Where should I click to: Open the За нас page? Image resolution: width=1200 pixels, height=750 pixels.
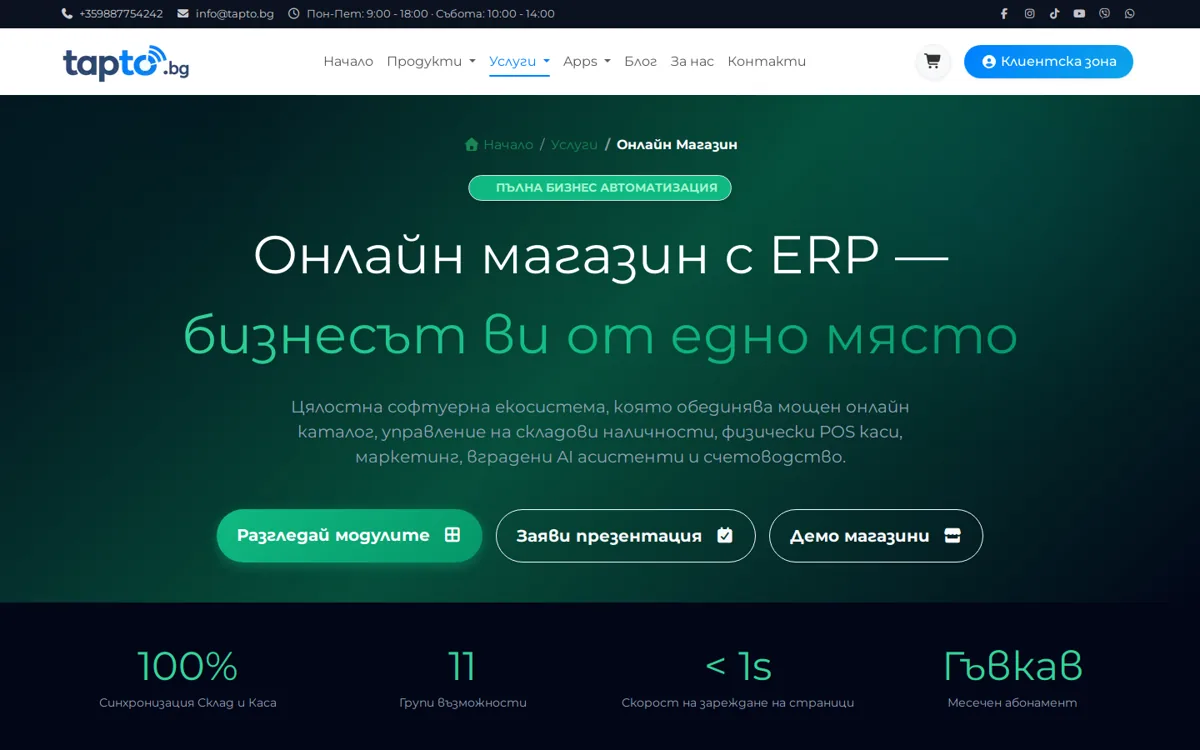pos(692,61)
